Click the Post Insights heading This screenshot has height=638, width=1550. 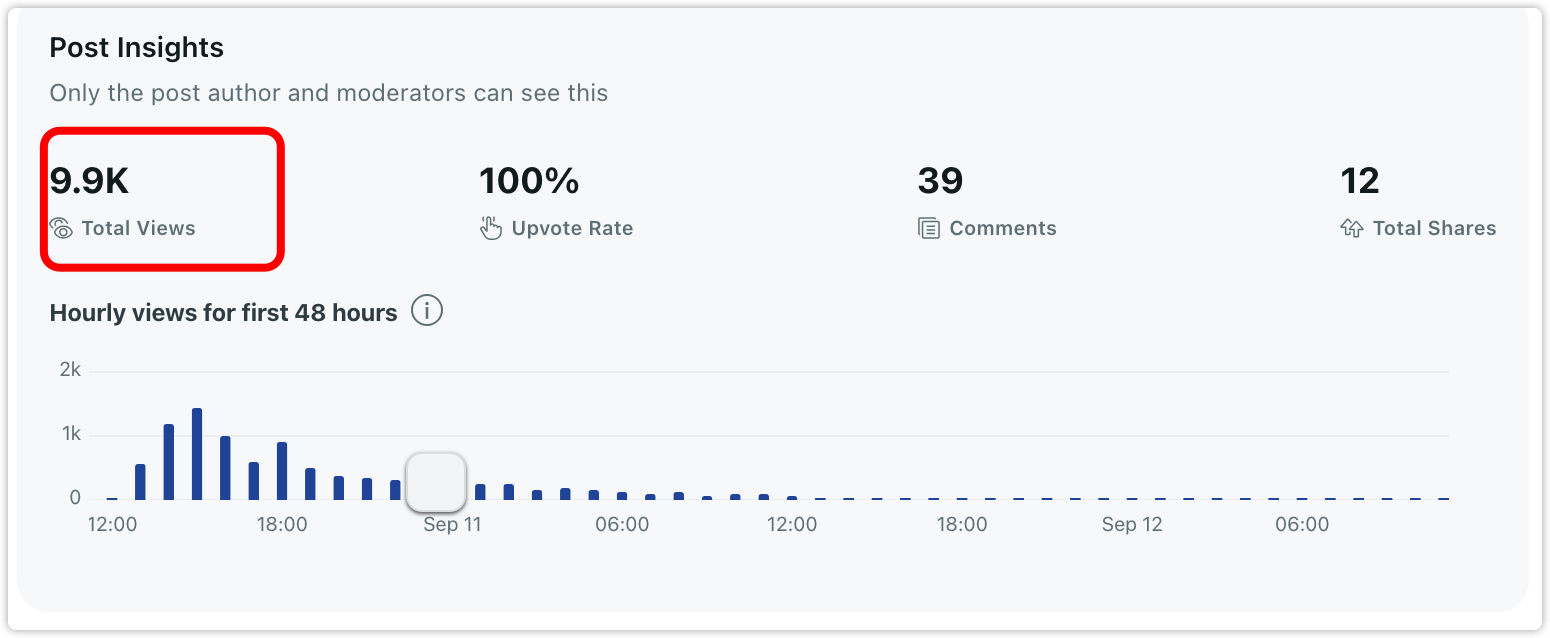137,48
